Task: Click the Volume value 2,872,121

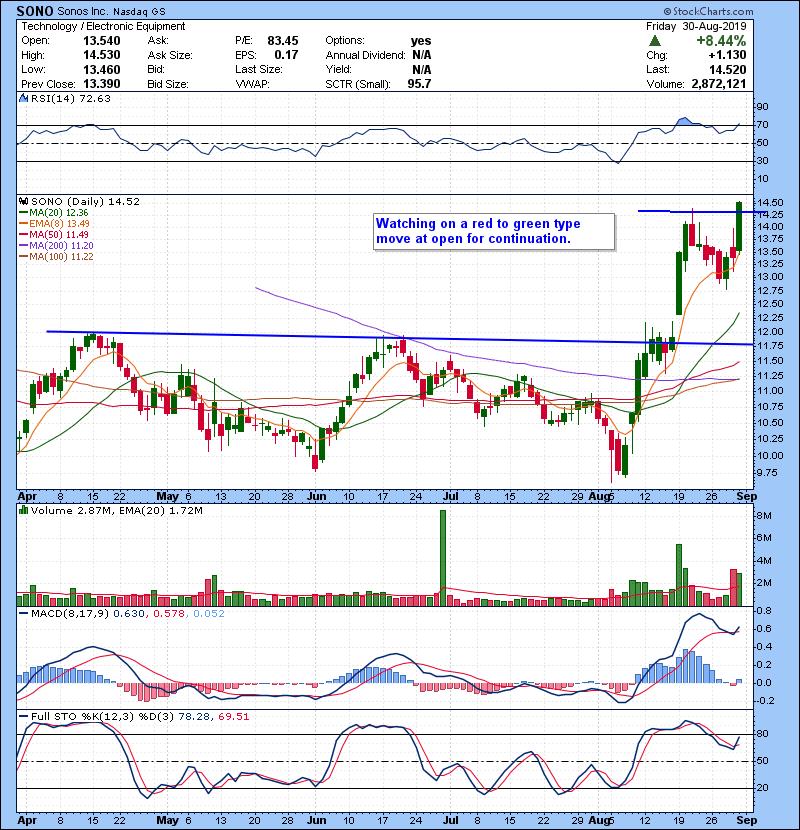Action: click(718, 84)
